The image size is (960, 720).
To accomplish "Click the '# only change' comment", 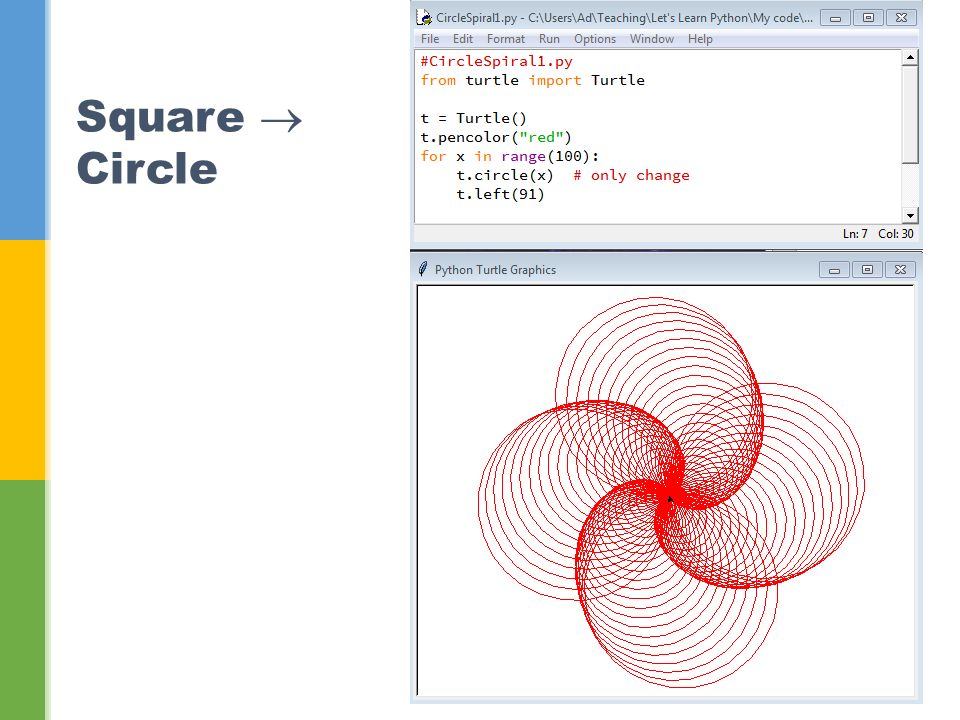I will [x=631, y=175].
